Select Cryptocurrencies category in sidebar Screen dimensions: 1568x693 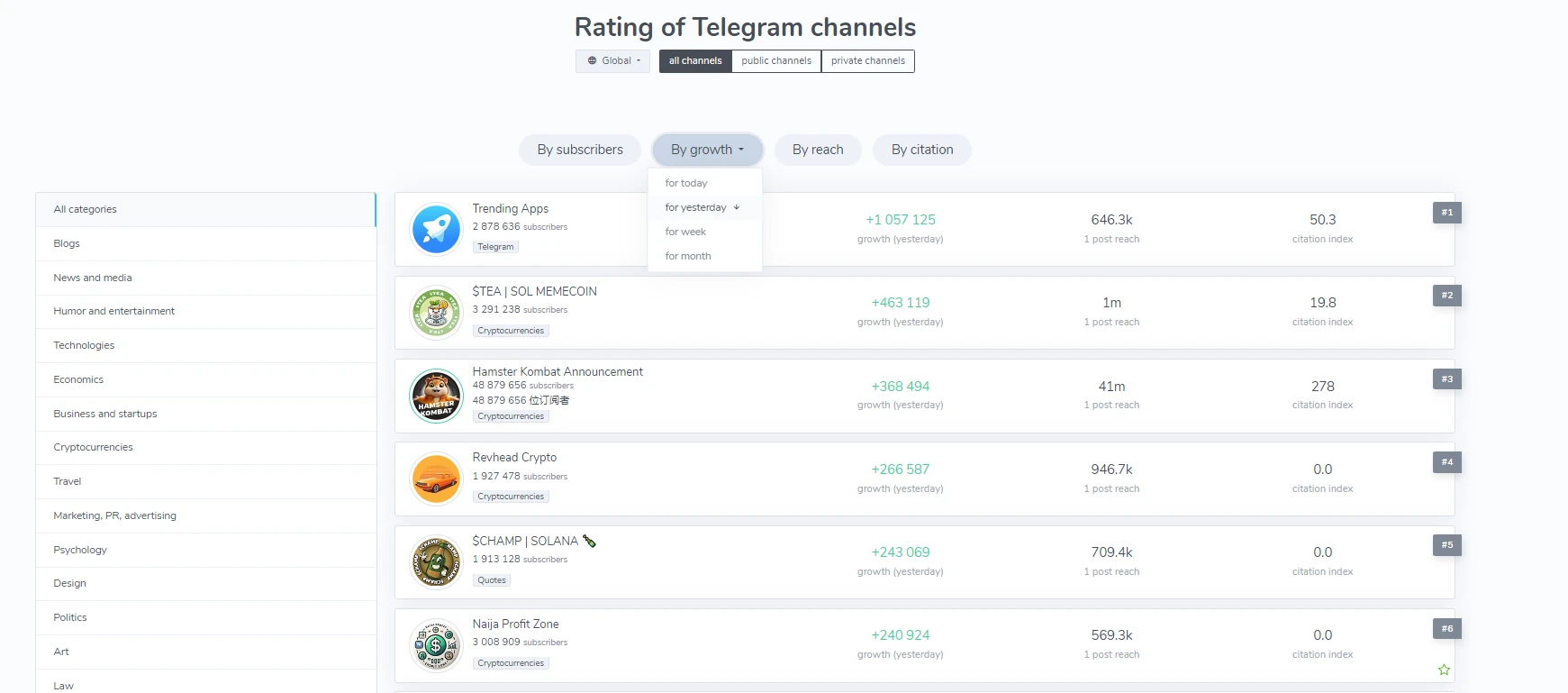94,447
